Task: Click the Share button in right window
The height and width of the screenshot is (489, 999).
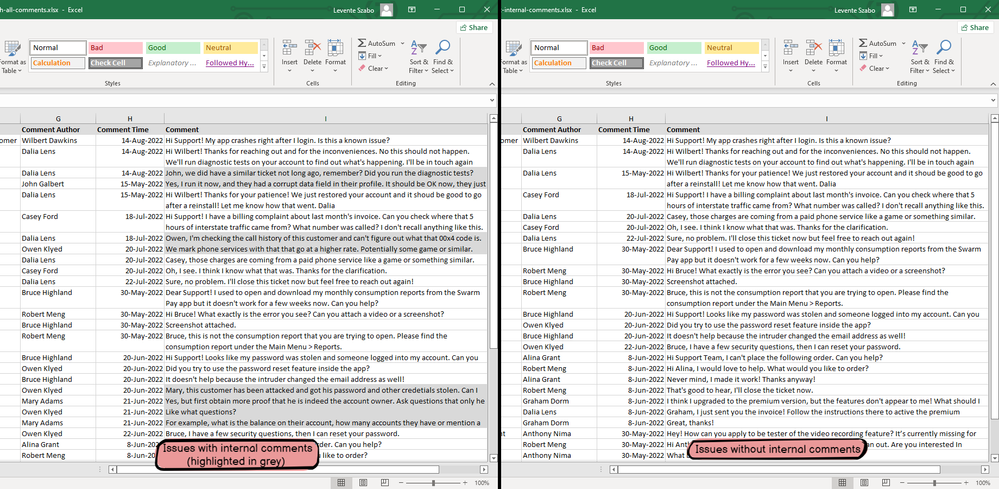Action: click(974, 28)
